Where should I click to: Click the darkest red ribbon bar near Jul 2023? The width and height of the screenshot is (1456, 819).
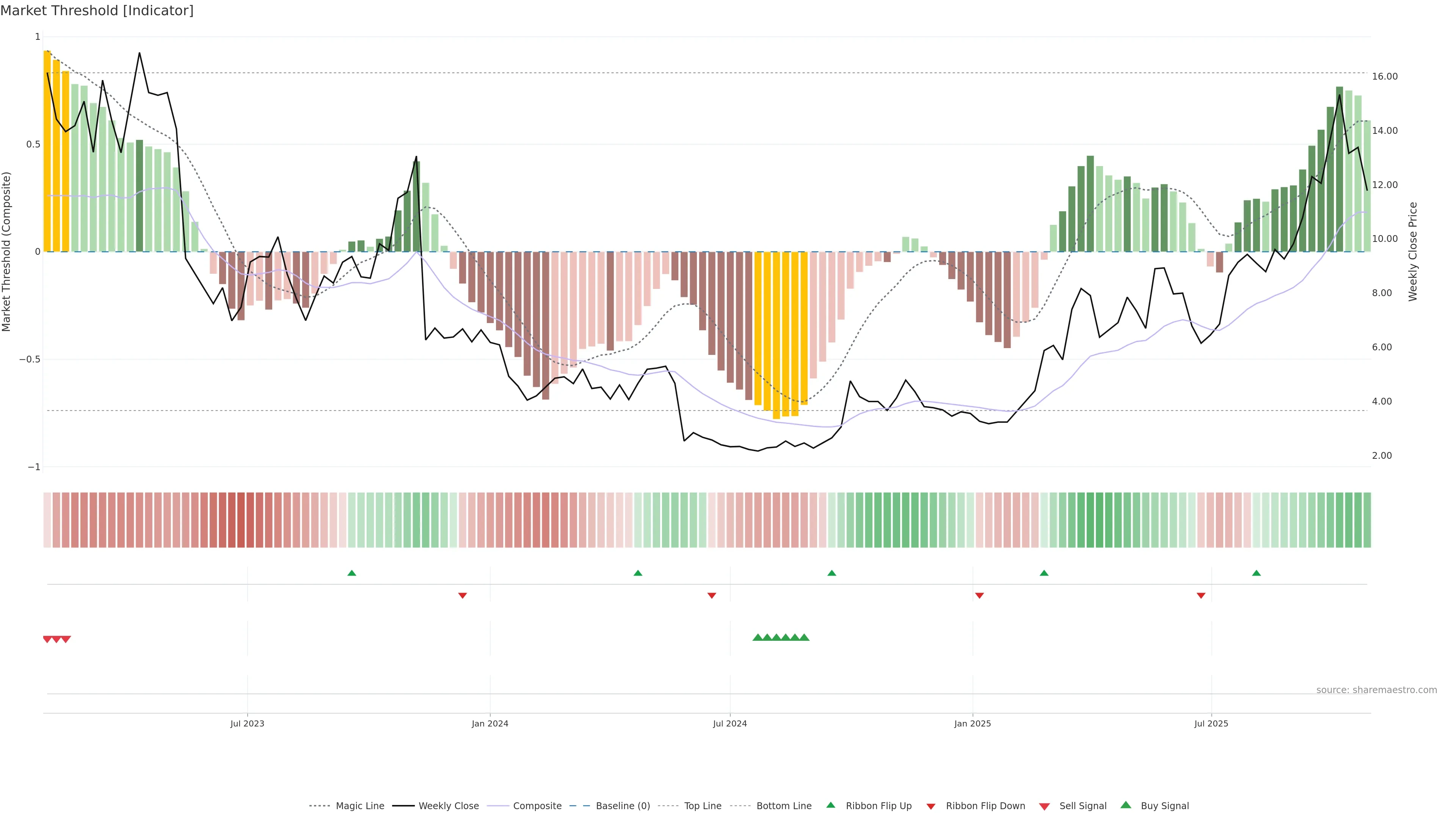(x=241, y=520)
